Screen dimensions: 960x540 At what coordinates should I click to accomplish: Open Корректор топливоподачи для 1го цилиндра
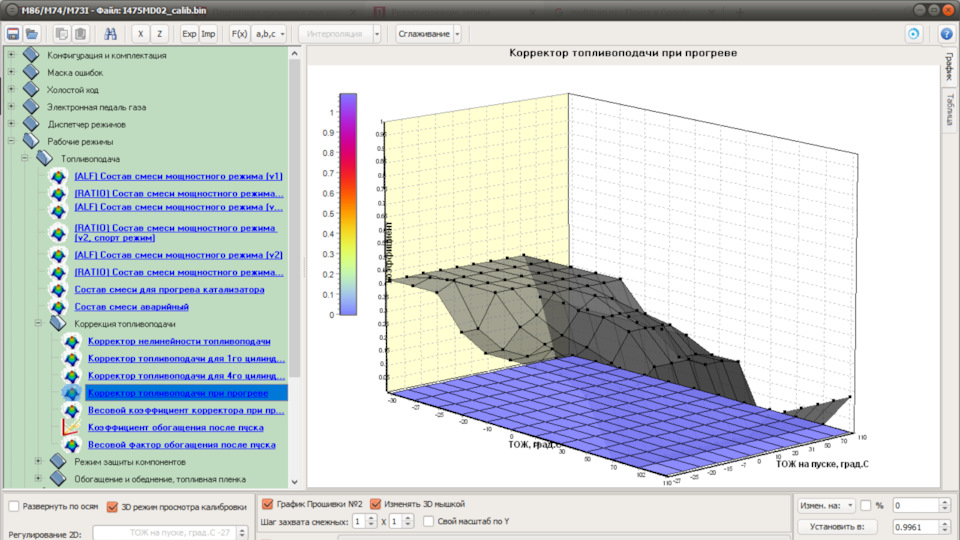(186, 358)
